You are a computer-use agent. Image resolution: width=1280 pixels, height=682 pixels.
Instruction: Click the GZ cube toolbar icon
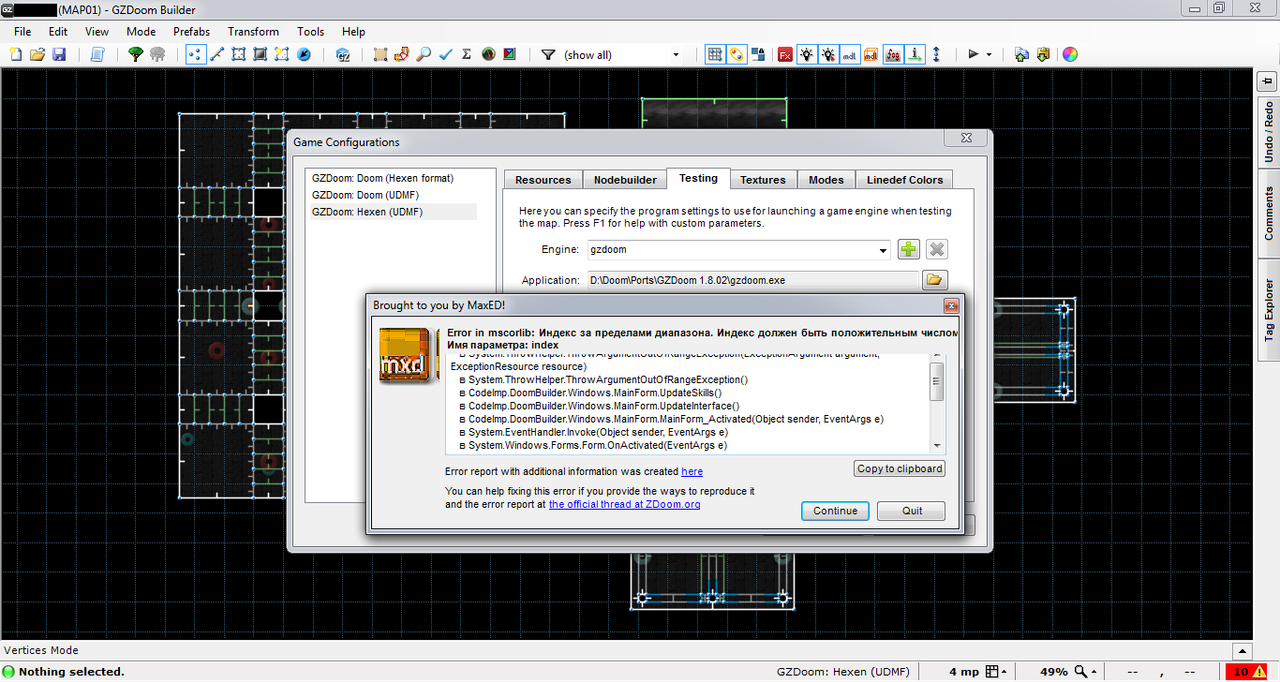[343, 55]
